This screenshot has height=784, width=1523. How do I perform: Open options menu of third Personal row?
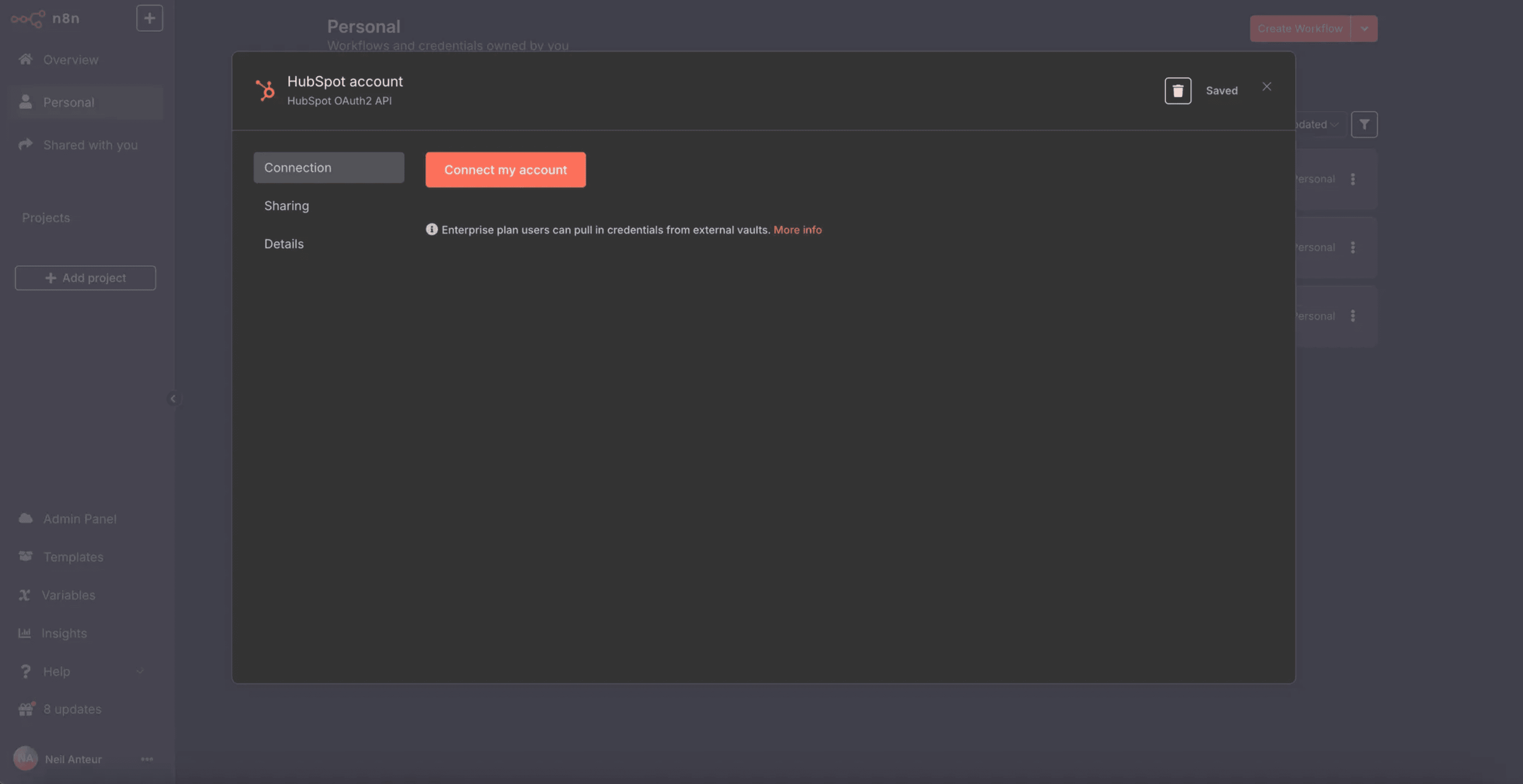point(1353,316)
